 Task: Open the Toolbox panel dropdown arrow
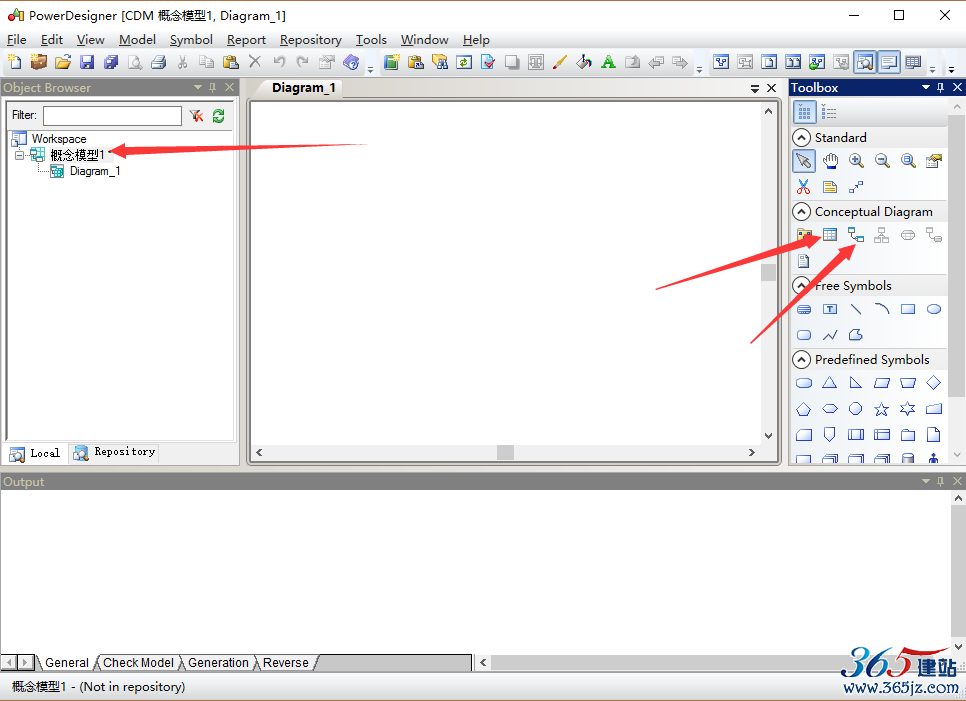tap(925, 87)
